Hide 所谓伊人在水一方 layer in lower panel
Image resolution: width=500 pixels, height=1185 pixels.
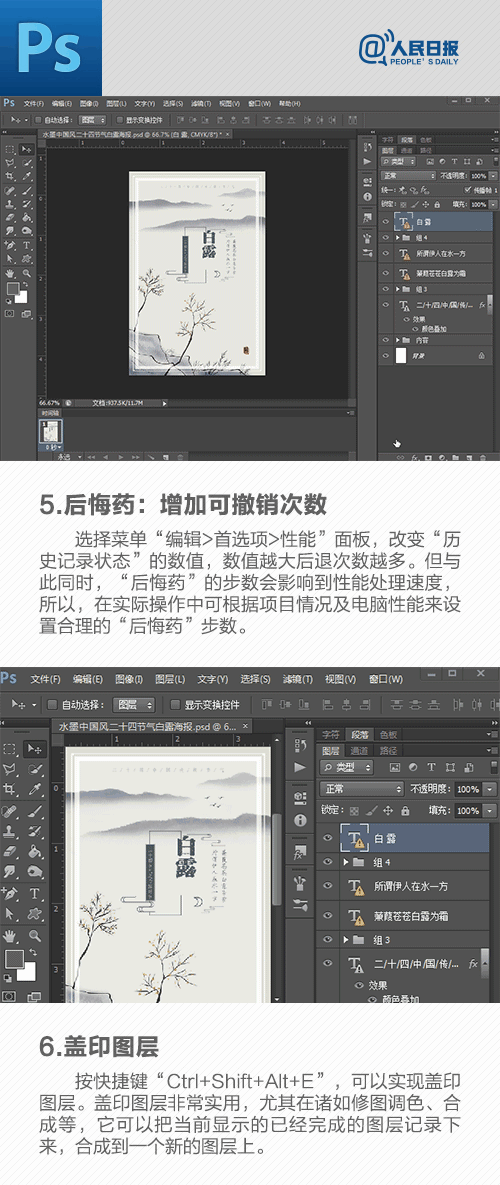(x=327, y=886)
